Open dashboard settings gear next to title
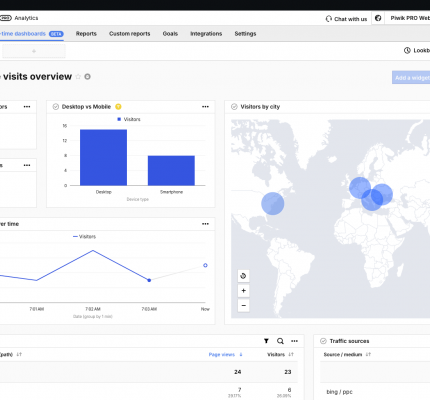The width and height of the screenshot is (430, 400). tap(87, 77)
